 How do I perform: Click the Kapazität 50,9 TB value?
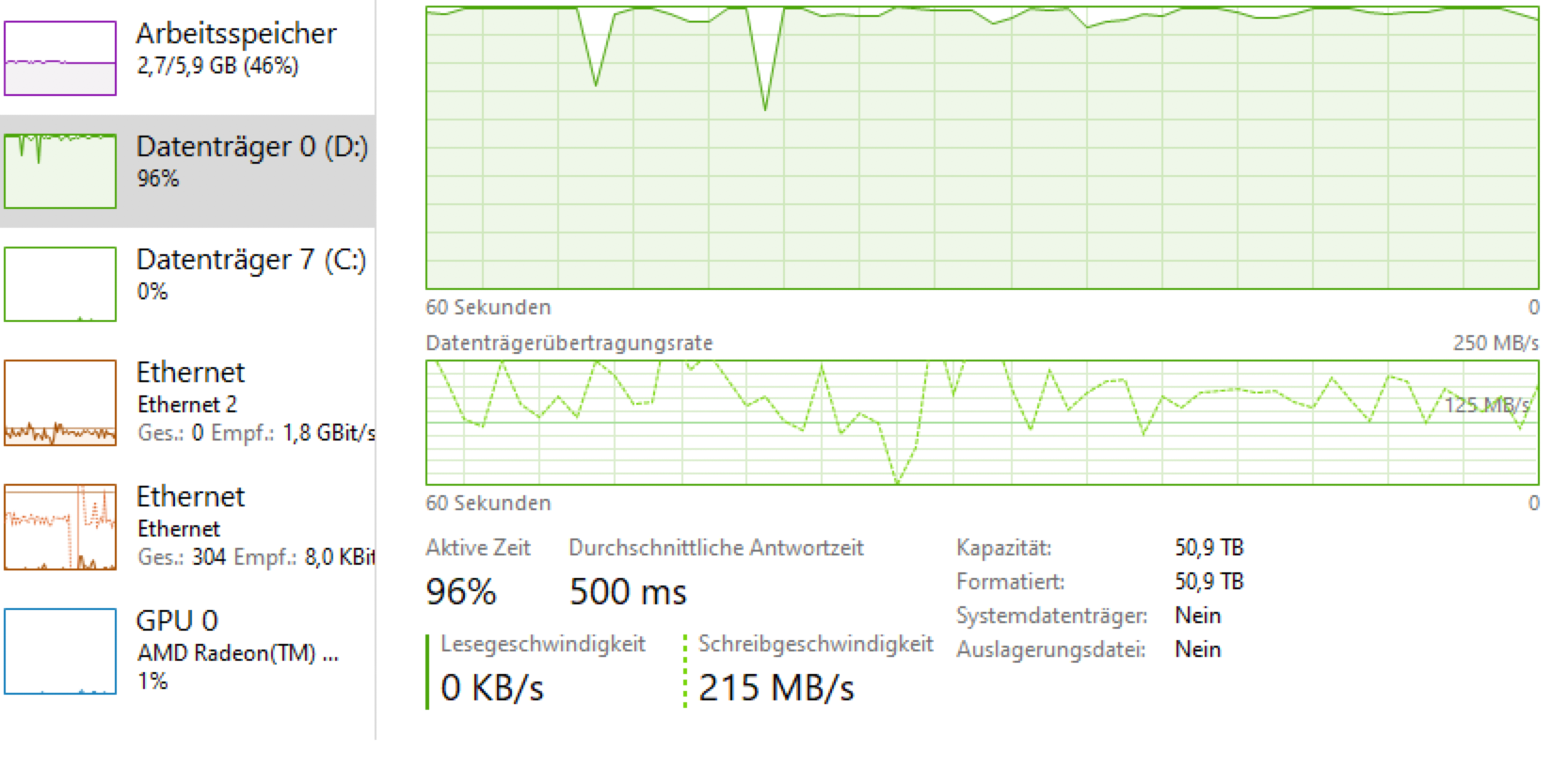pos(1207,547)
